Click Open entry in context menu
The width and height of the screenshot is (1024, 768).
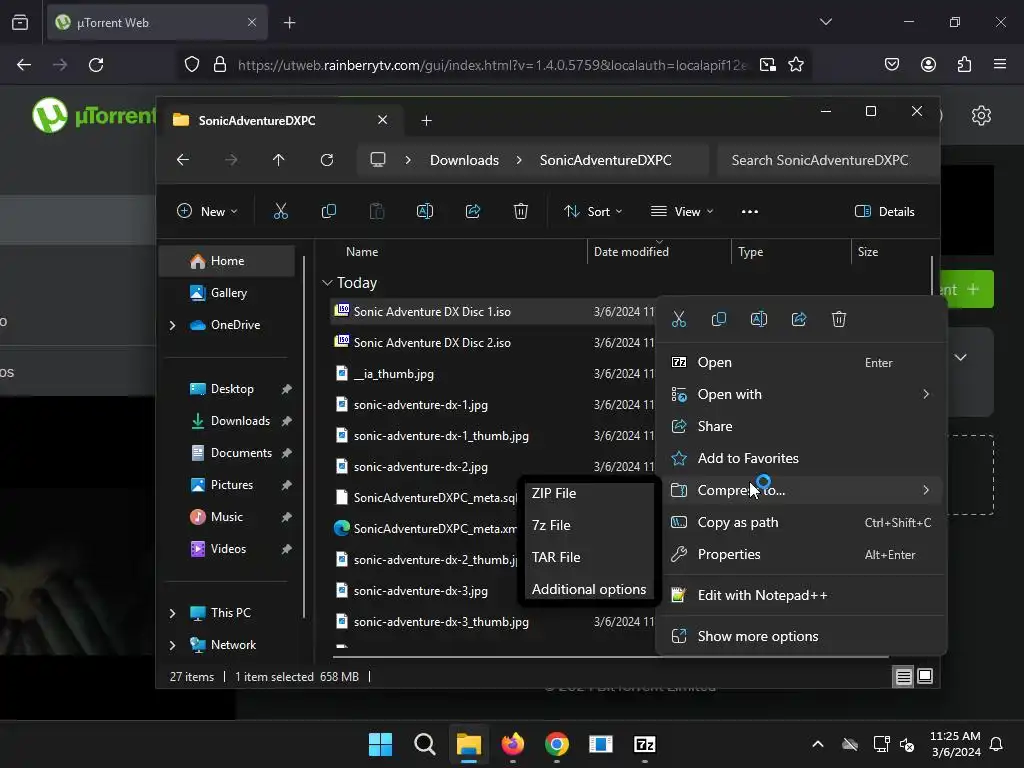pos(801,362)
